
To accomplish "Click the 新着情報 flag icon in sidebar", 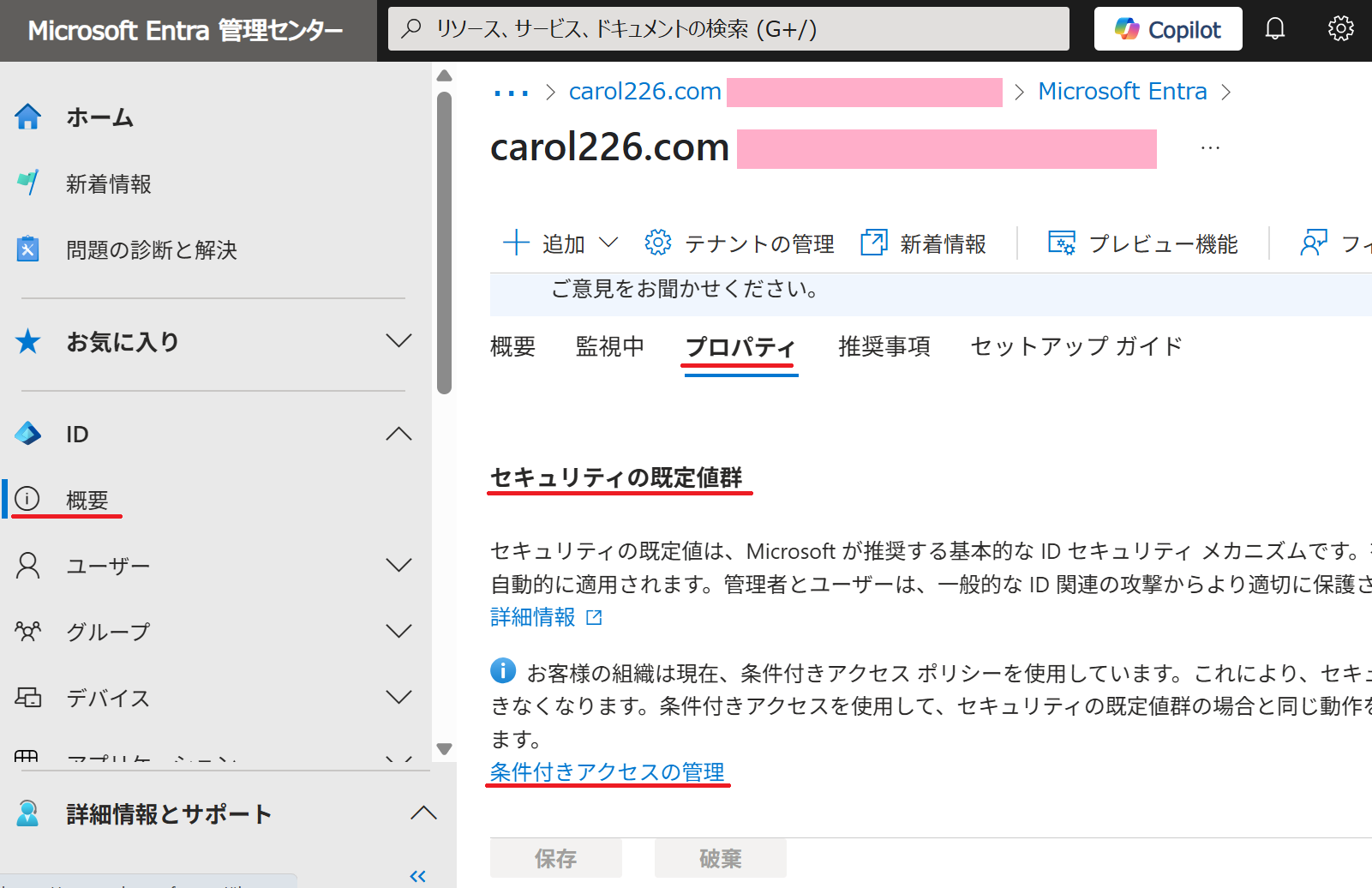I will coord(28,183).
